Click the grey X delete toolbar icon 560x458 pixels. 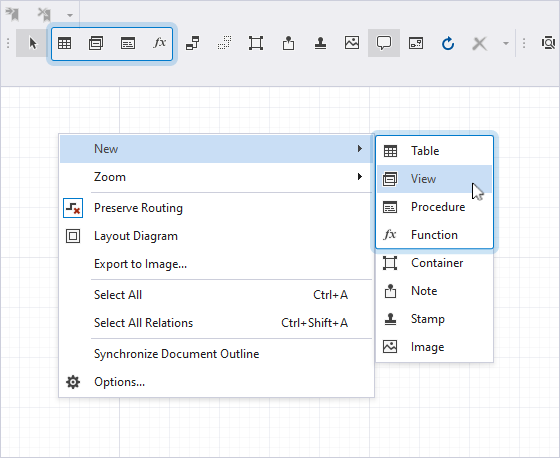(x=479, y=44)
